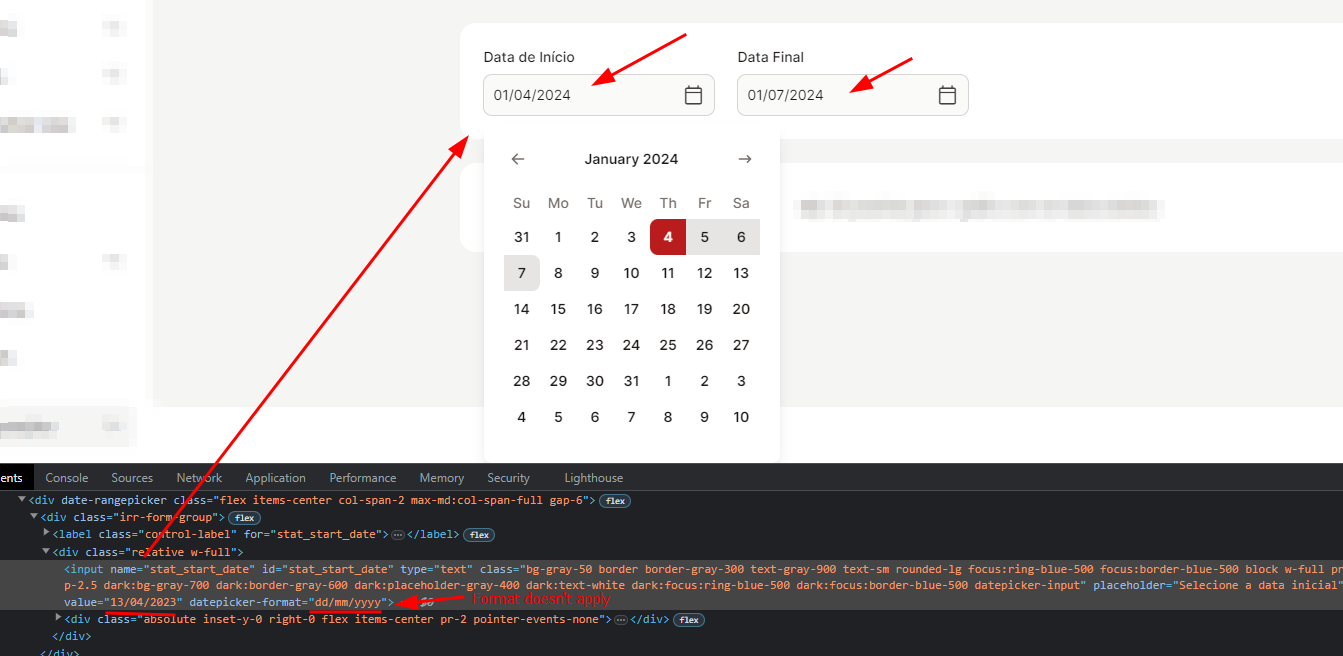Click the flex badge on the date-rangepicker div
Image resolution: width=1343 pixels, height=656 pixels.
[x=614, y=500]
